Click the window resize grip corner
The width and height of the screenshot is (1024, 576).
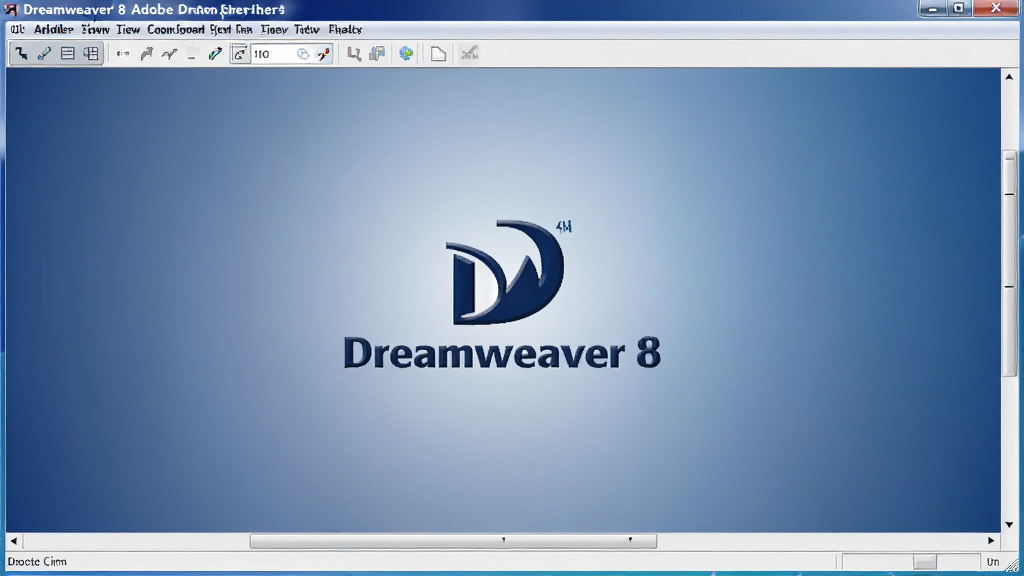(1013, 566)
